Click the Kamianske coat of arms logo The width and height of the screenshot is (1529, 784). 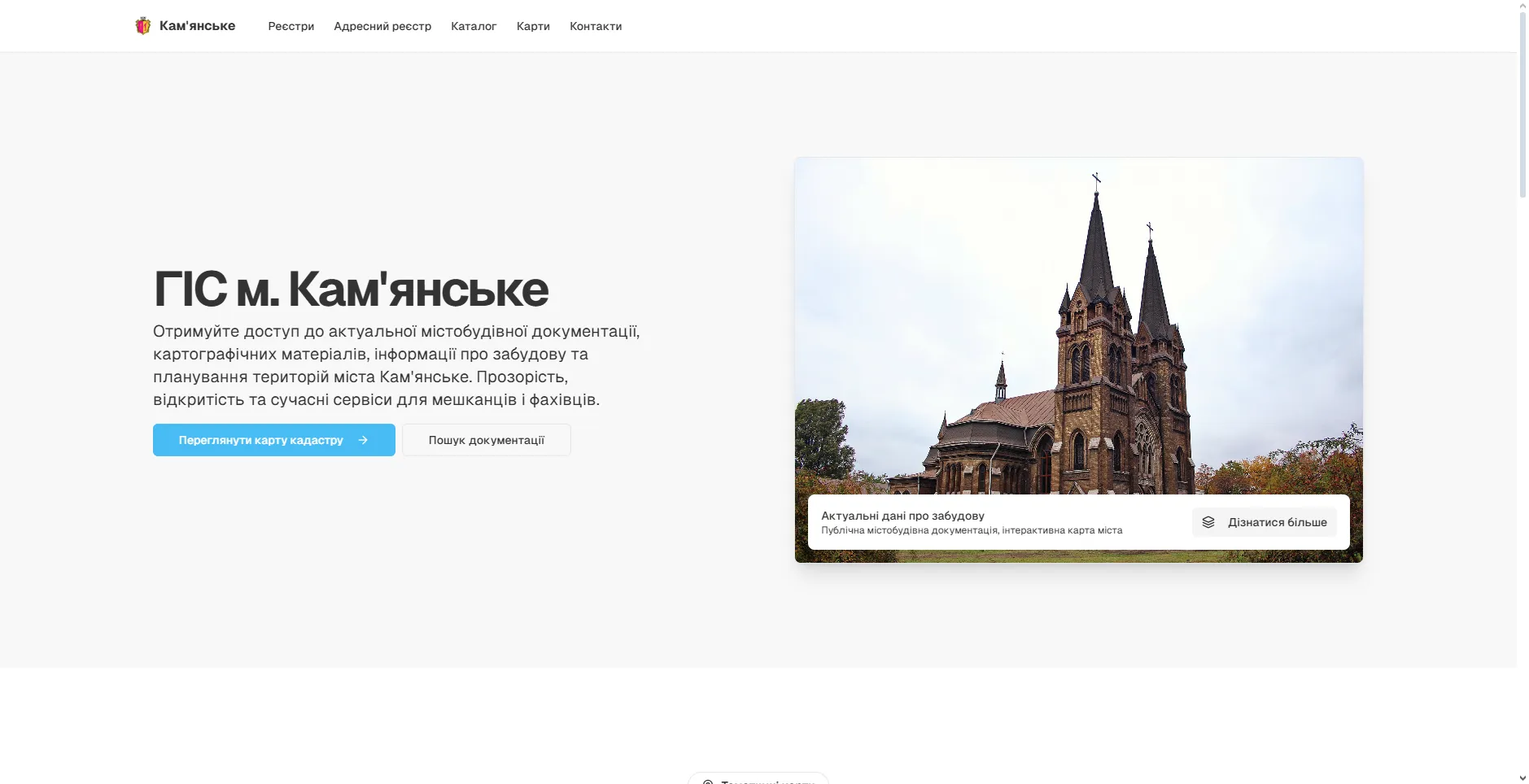(x=143, y=26)
